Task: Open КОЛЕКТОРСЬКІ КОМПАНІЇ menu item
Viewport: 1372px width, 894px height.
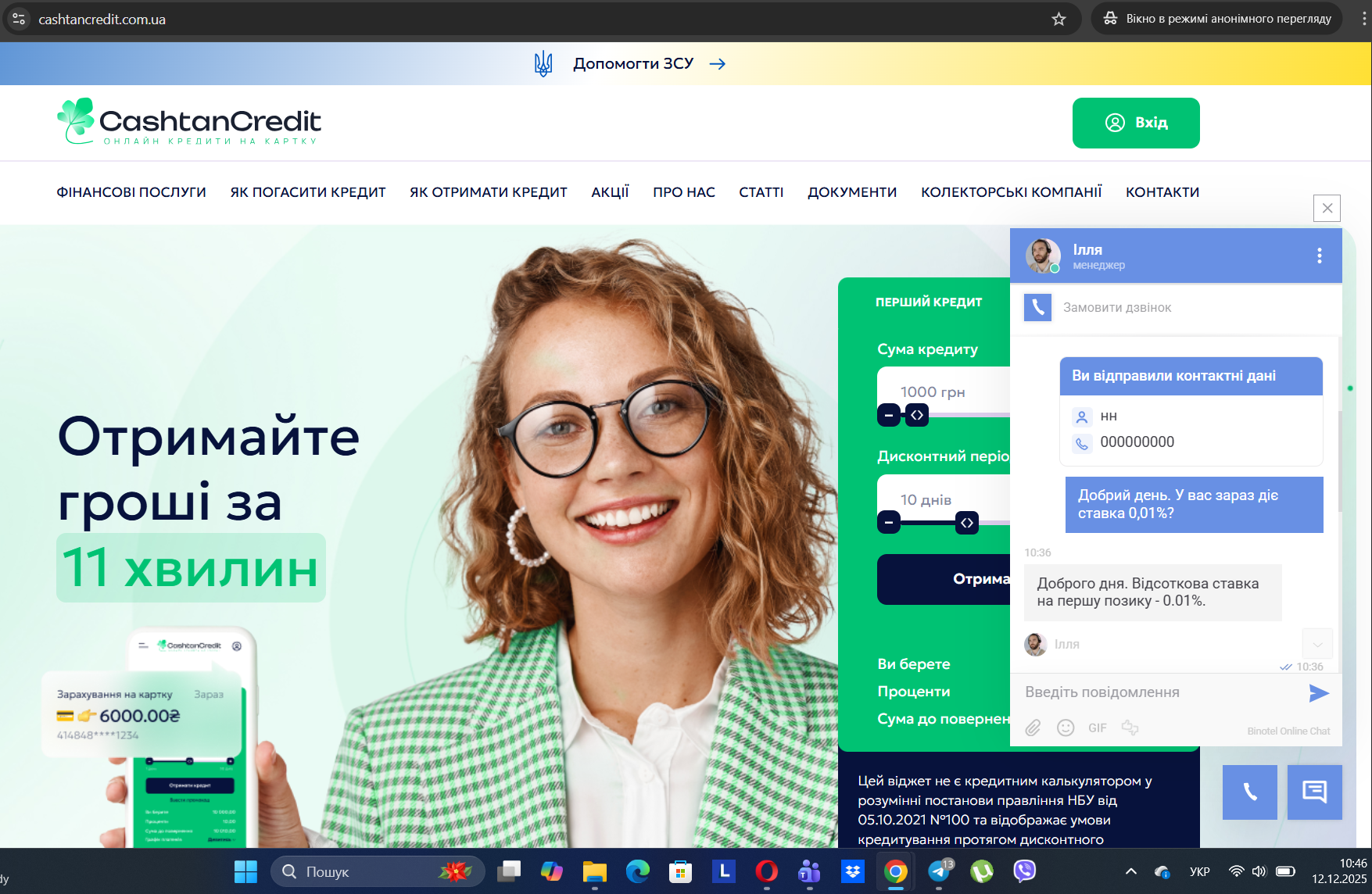Action: [x=1012, y=192]
